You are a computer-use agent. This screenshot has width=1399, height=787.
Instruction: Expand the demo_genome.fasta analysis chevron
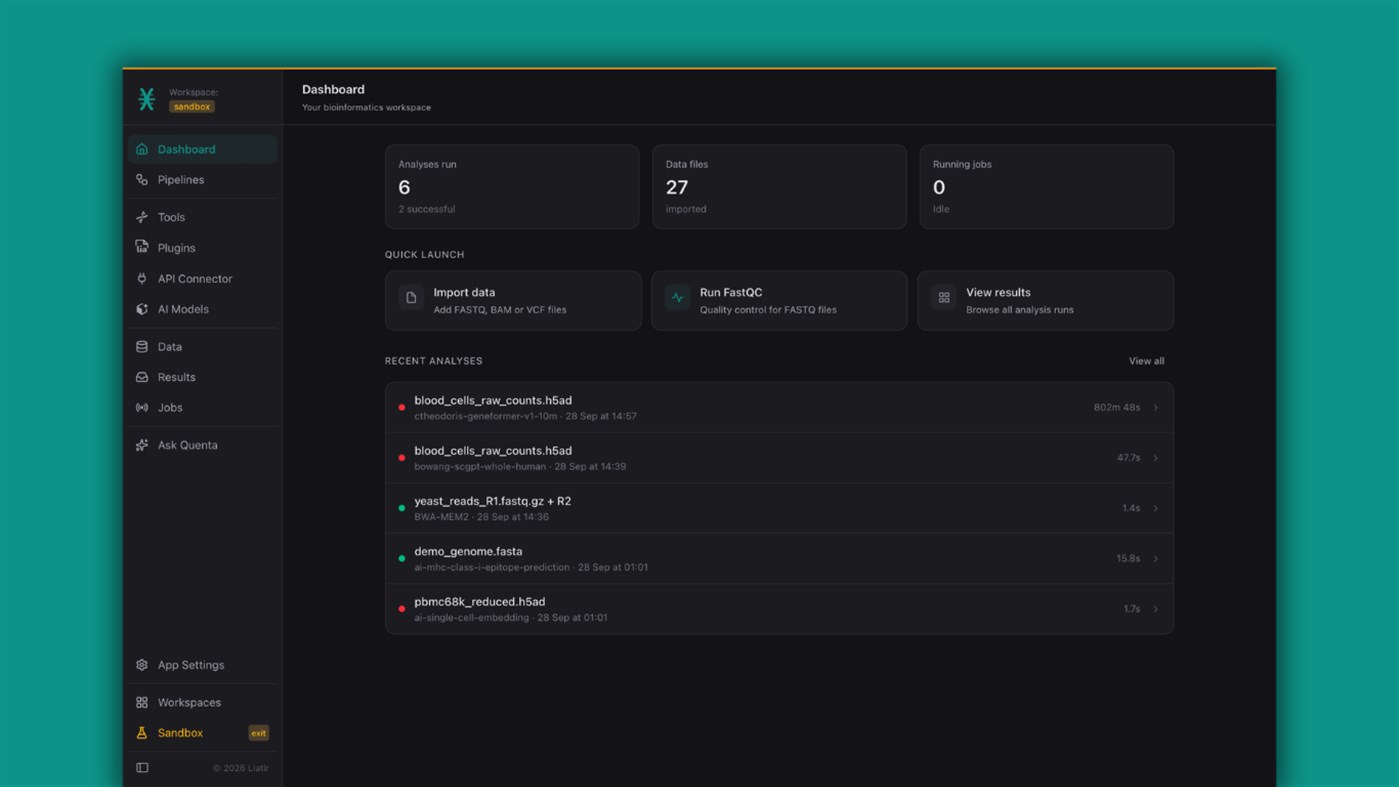[1156, 559]
